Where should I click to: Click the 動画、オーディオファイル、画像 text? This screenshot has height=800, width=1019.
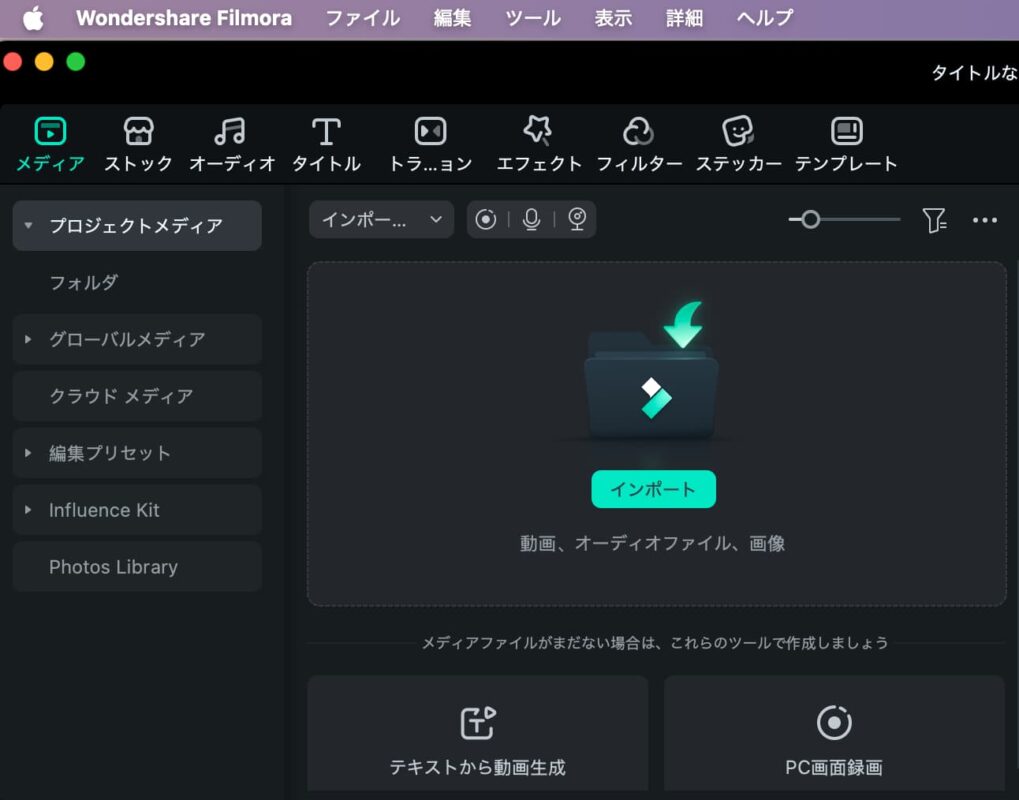click(x=652, y=543)
